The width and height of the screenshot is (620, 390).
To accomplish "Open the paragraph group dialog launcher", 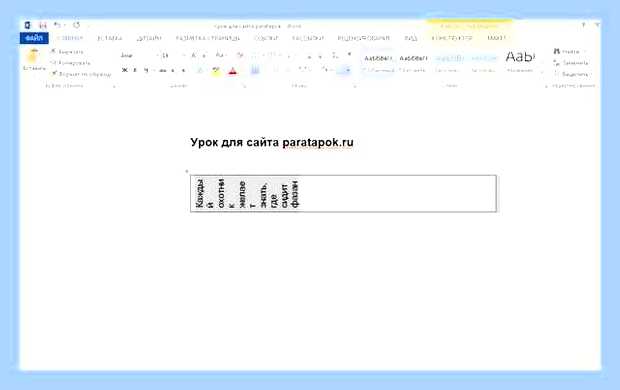I will (x=355, y=86).
